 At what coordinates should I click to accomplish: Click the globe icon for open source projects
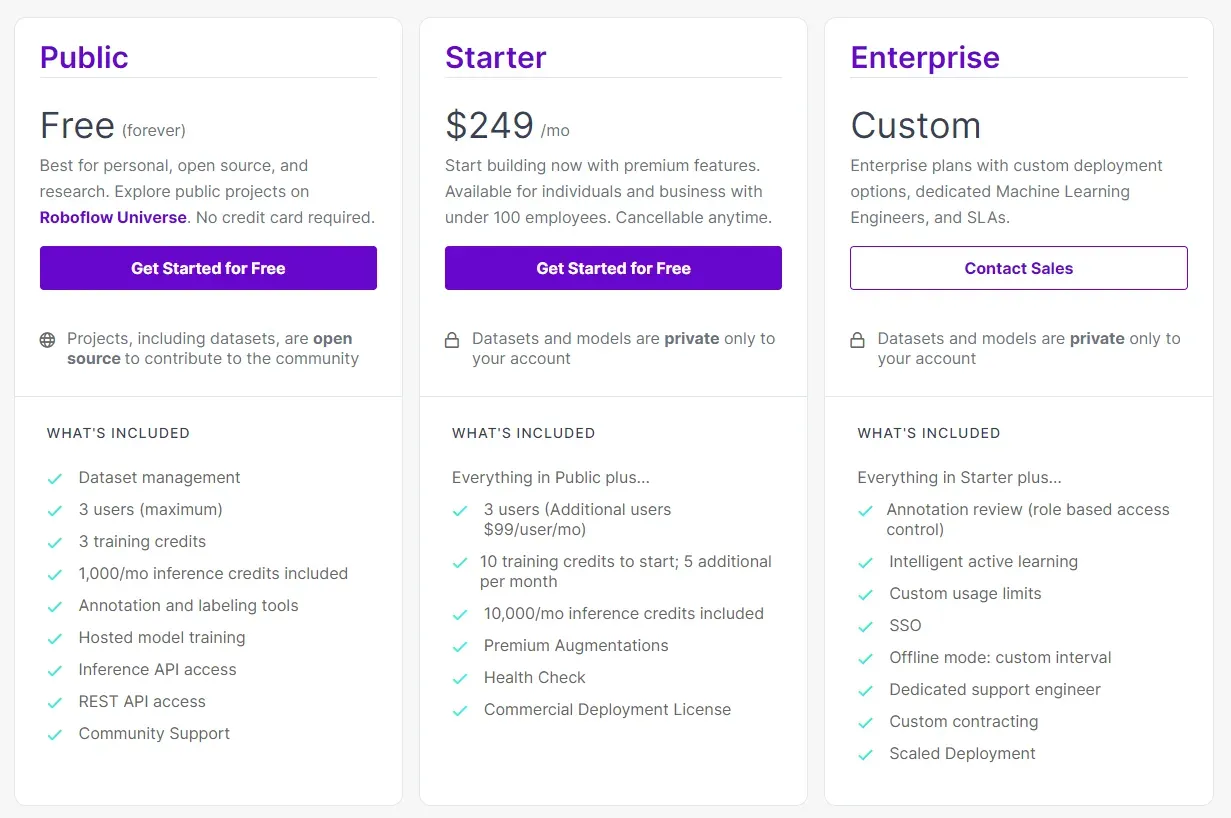click(47, 340)
